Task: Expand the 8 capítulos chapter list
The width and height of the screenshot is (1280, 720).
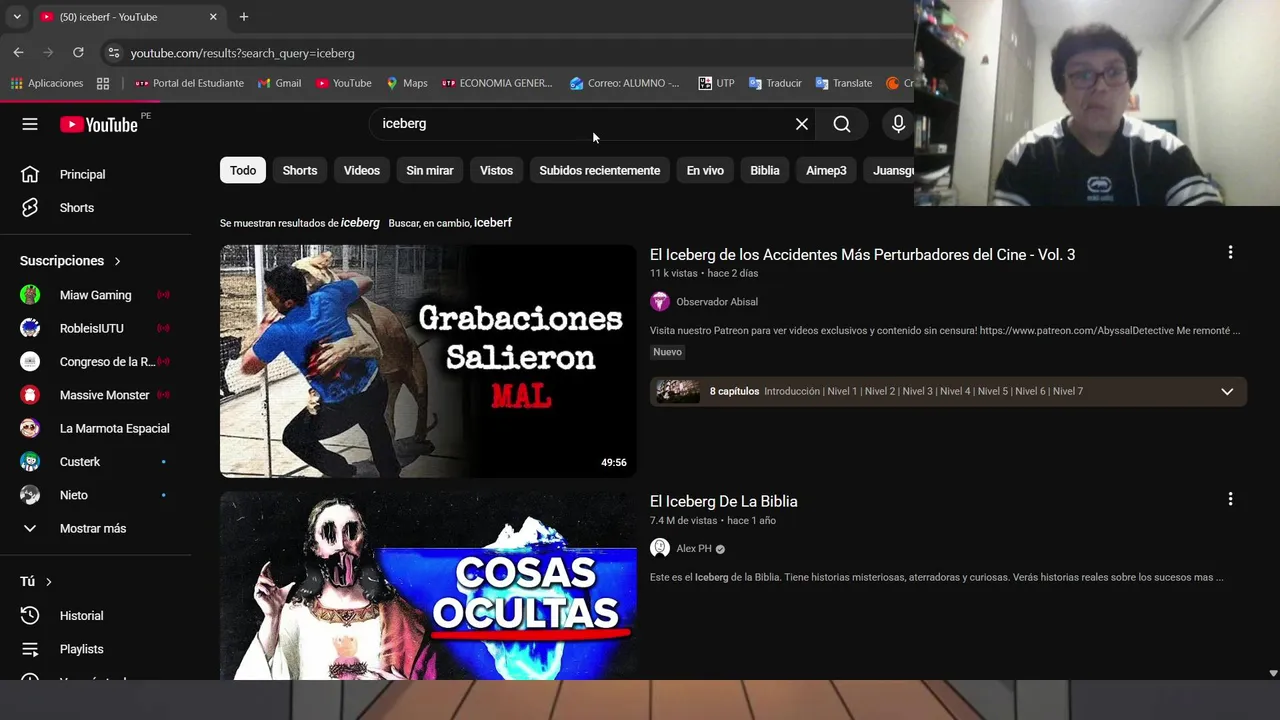Action: click(x=1227, y=391)
